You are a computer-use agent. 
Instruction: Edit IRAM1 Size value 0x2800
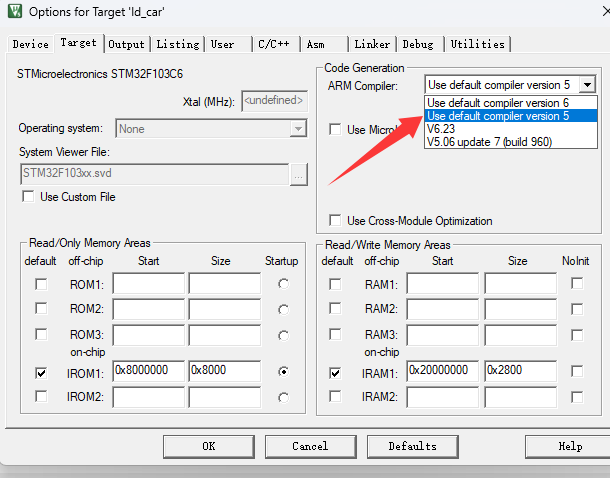click(521, 371)
